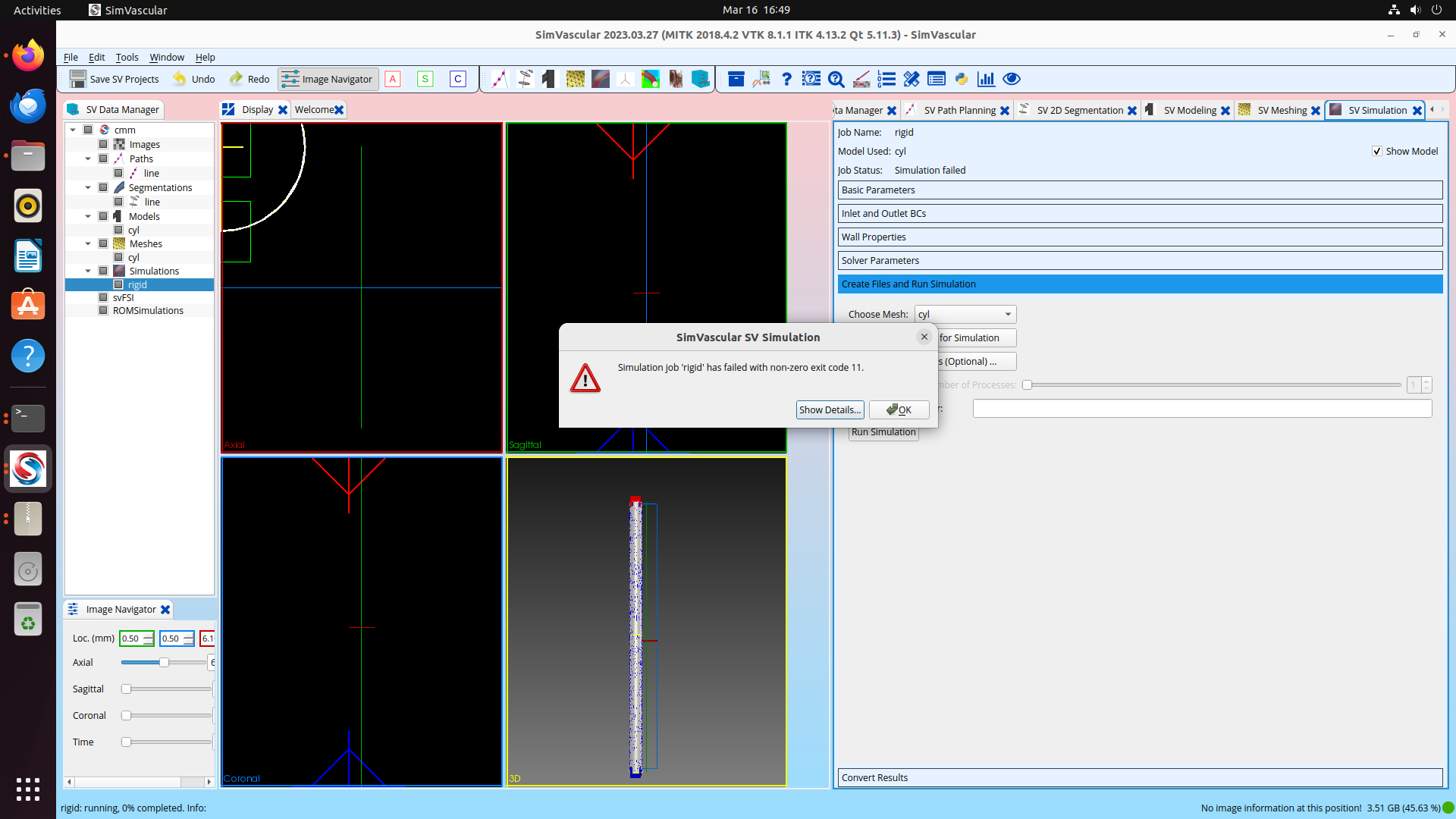Toggle visibility checkbox for svFSI node

103,297
